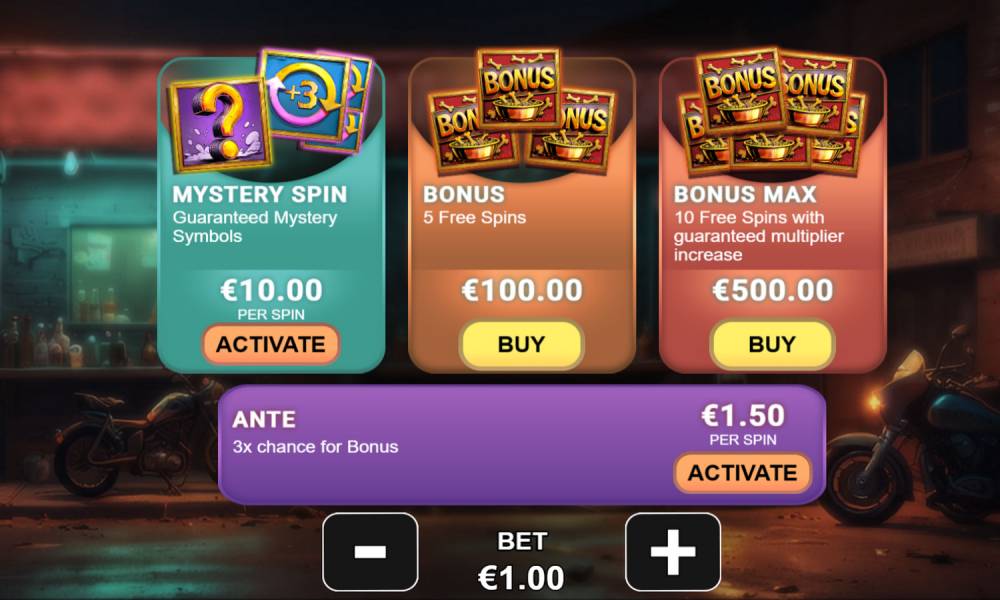1000x600 pixels.
Task: Activate the Mystery Spin feature
Action: pos(271,344)
